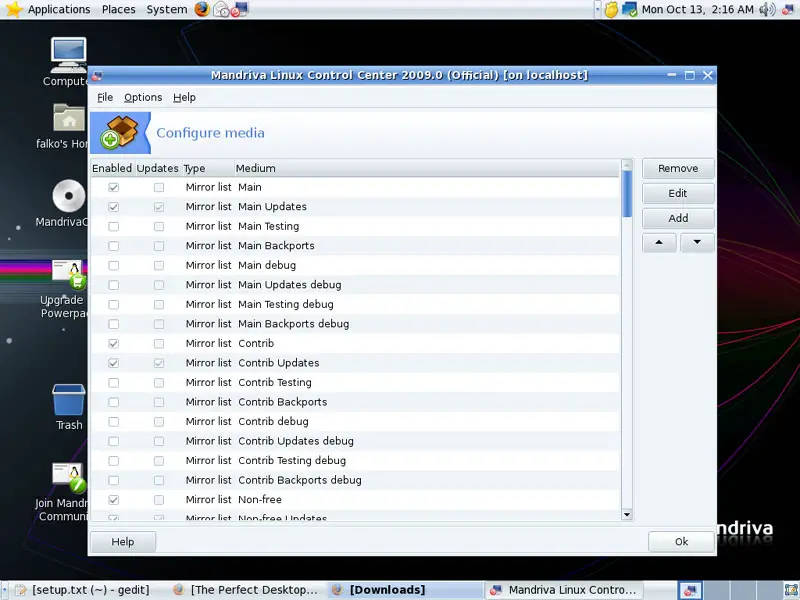Toggle the Updates checkbox for Main
800x600 pixels.
point(159,187)
